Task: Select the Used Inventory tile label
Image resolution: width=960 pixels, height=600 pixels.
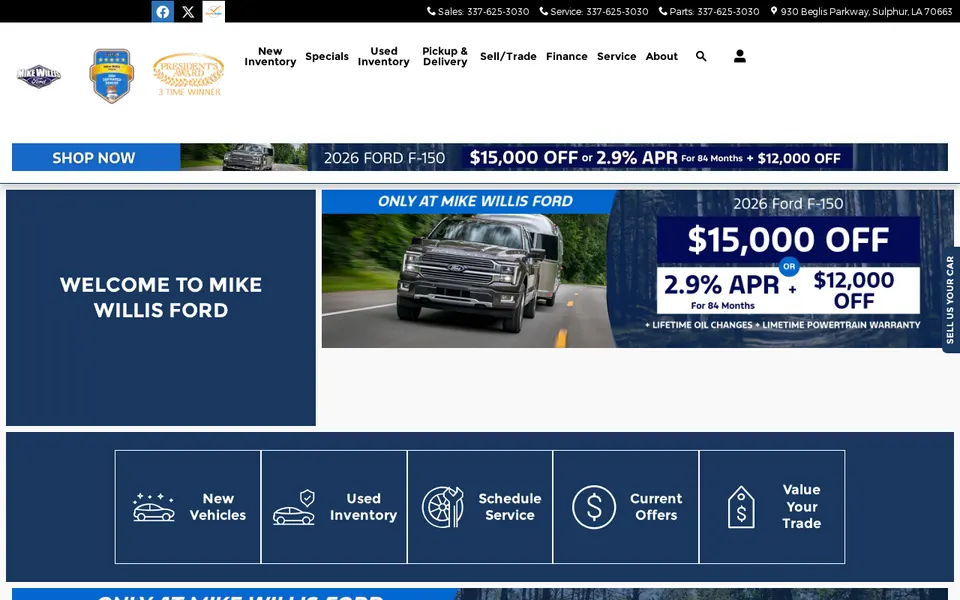Action: [x=364, y=507]
